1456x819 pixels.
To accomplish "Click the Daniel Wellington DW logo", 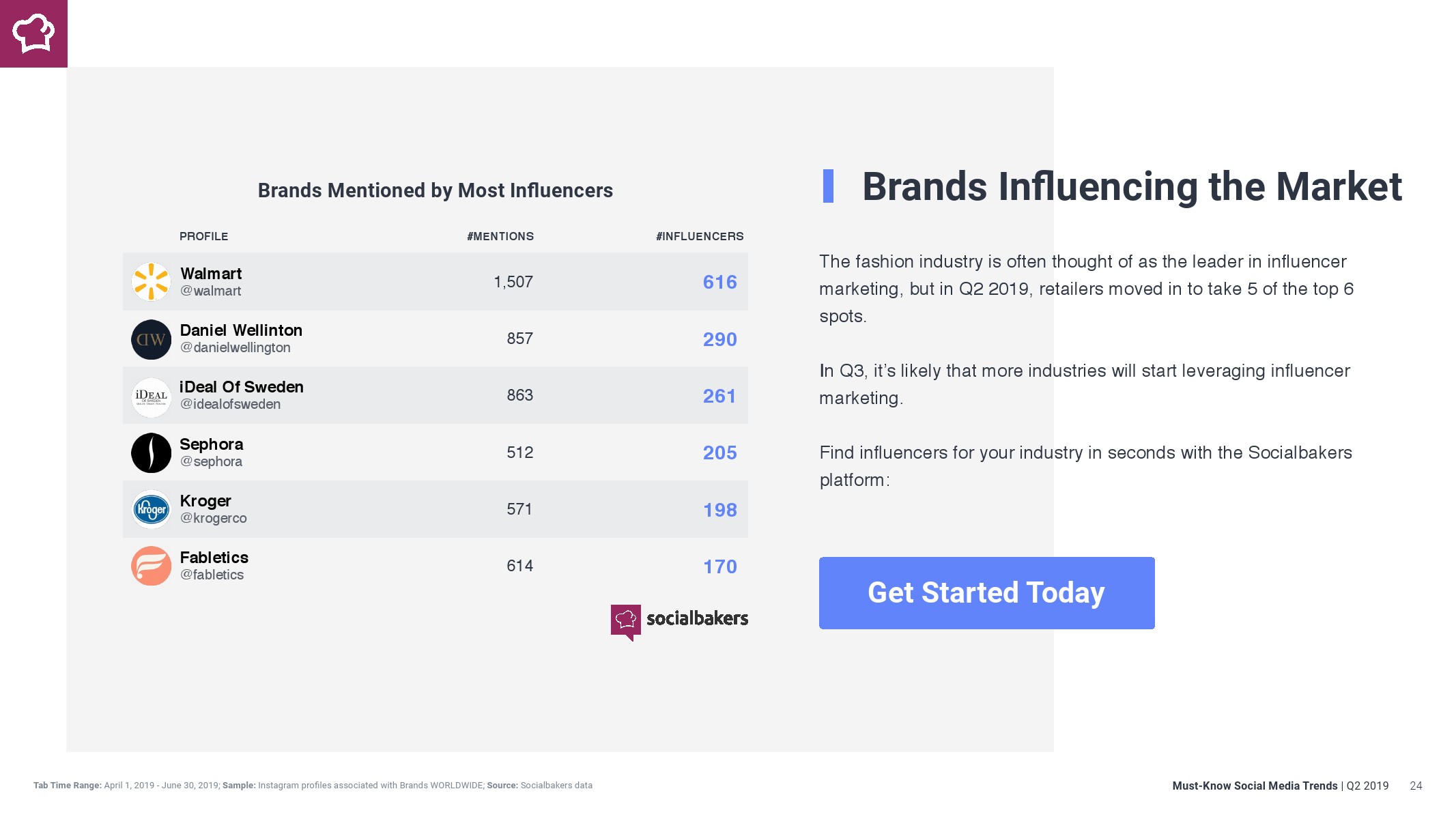I will 151,339.
